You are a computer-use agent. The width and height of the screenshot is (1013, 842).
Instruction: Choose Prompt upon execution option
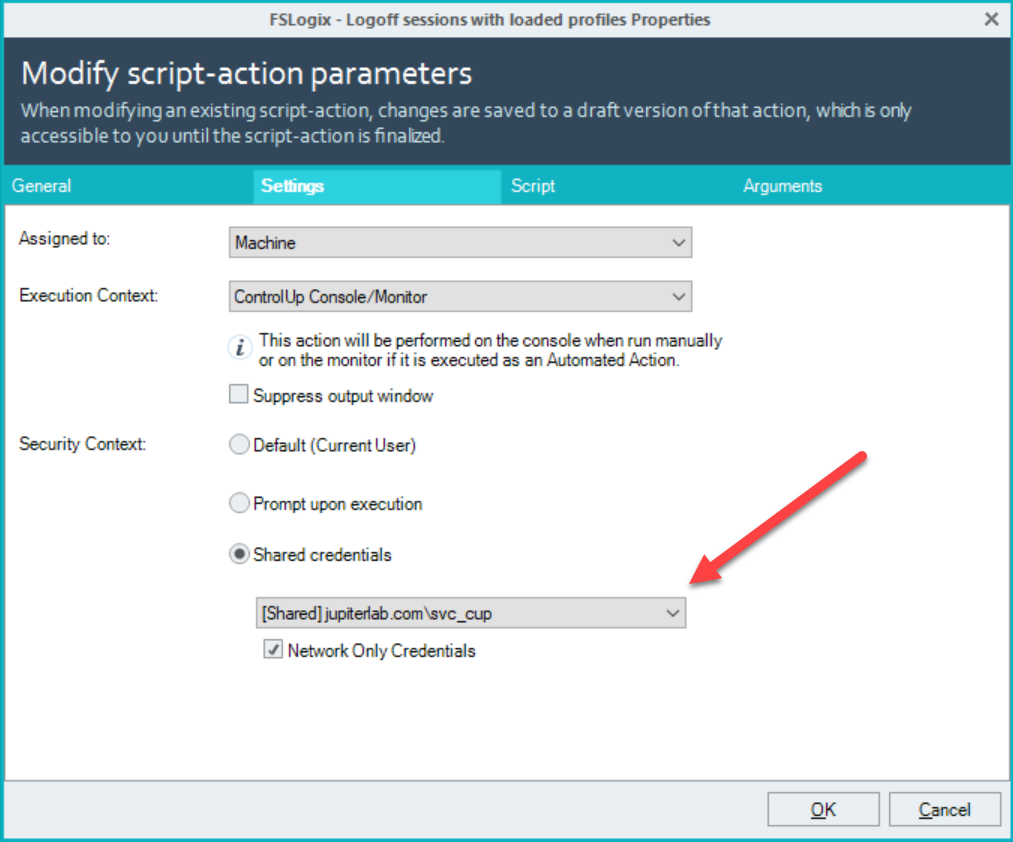pyautogui.click(x=239, y=503)
